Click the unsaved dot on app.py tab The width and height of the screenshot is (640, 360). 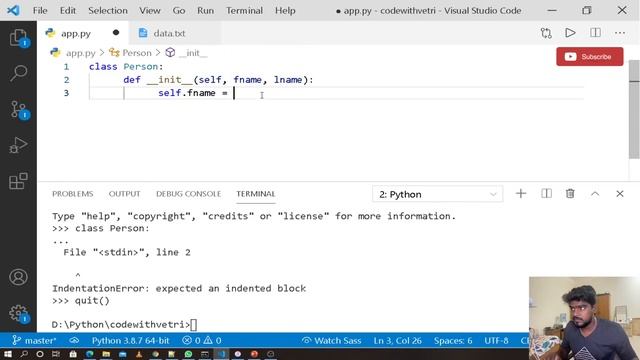point(116,33)
